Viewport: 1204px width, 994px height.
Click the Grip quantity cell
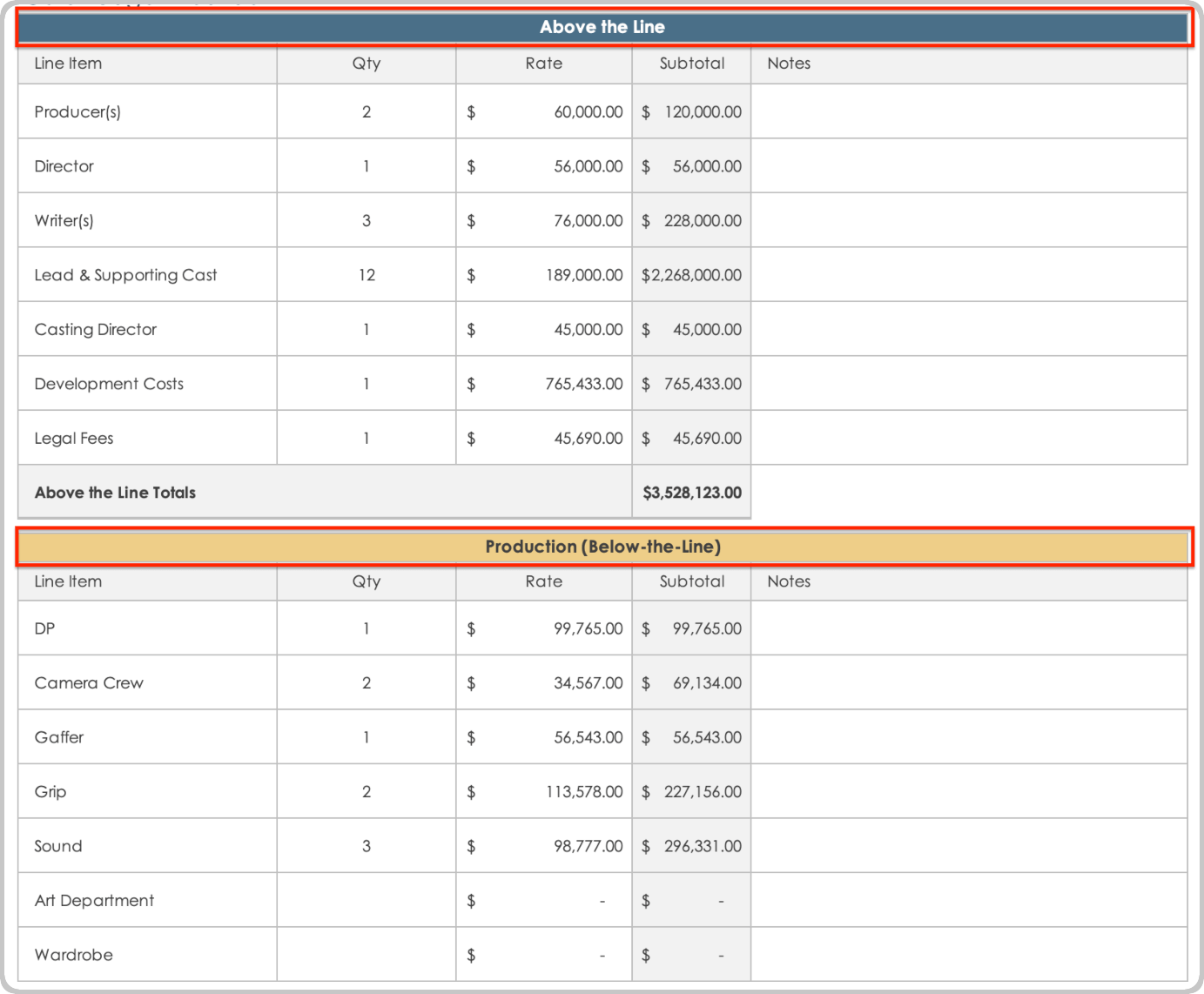[367, 792]
